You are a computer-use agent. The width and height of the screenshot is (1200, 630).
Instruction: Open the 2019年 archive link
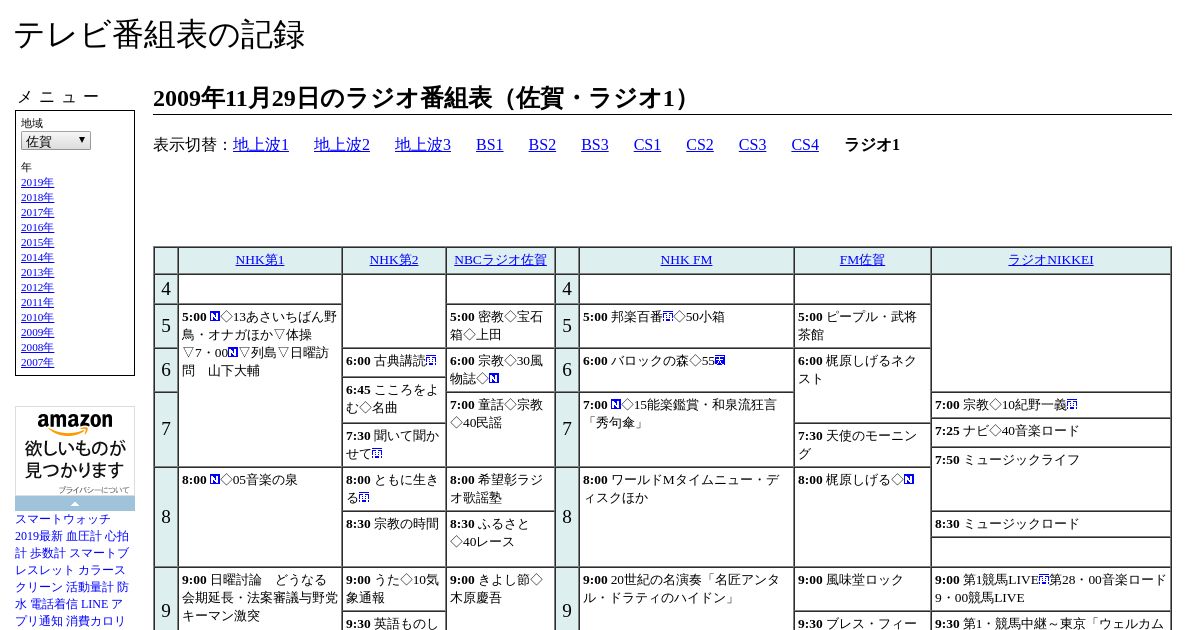37,182
